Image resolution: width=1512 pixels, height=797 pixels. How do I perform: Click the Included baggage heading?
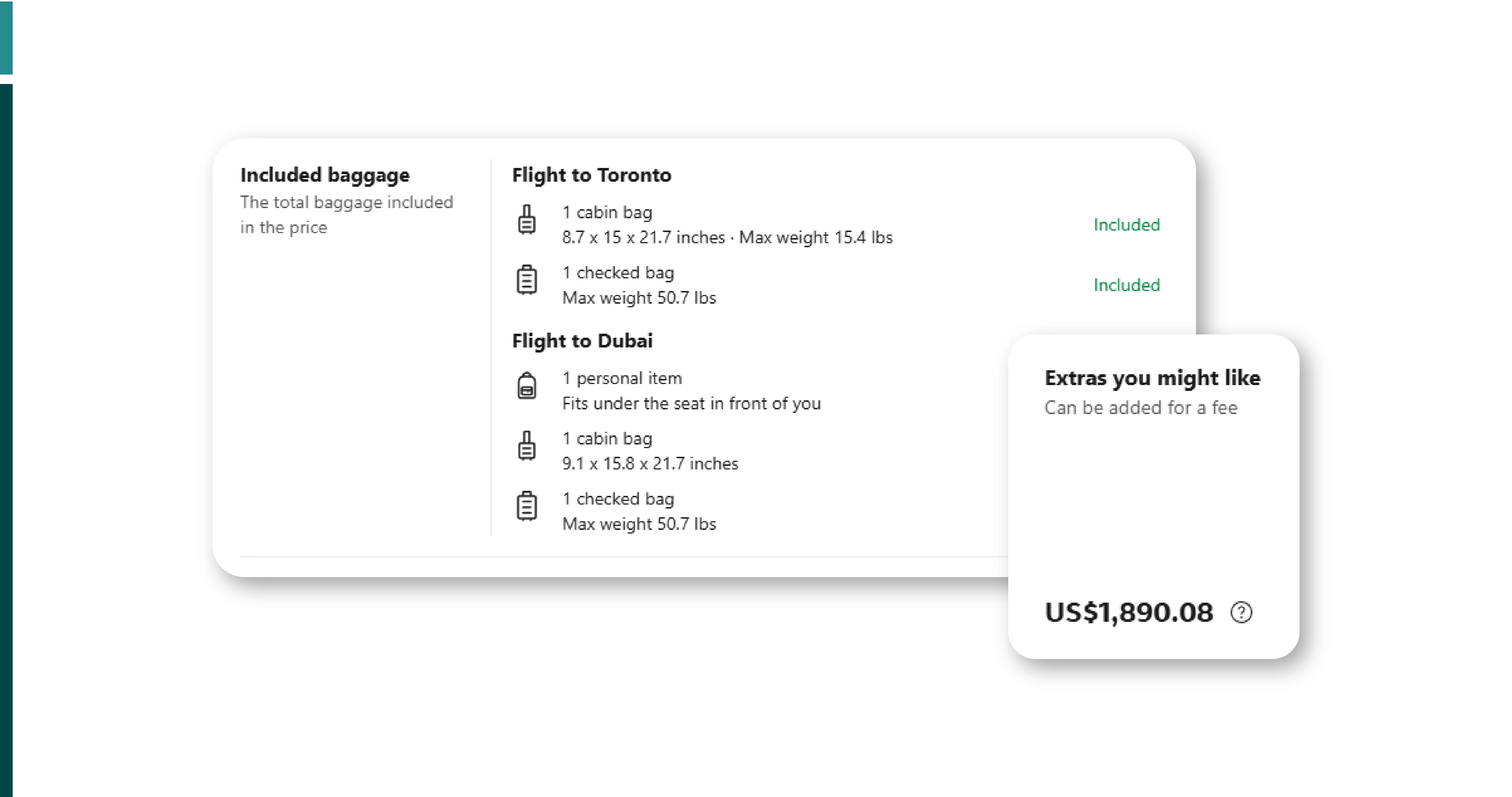click(324, 175)
